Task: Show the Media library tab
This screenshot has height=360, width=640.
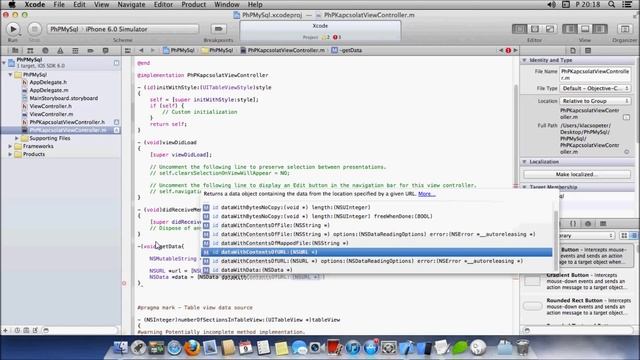Action: (x=603, y=224)
